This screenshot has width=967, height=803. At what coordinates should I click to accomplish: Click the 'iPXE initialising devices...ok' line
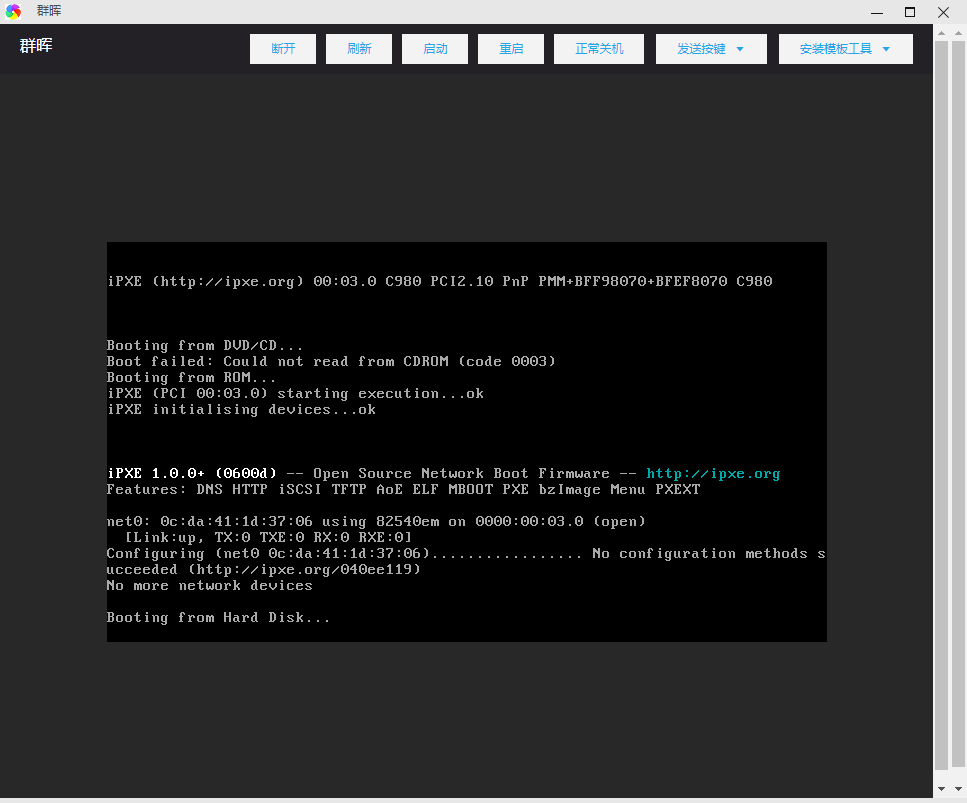coord(241,410)
